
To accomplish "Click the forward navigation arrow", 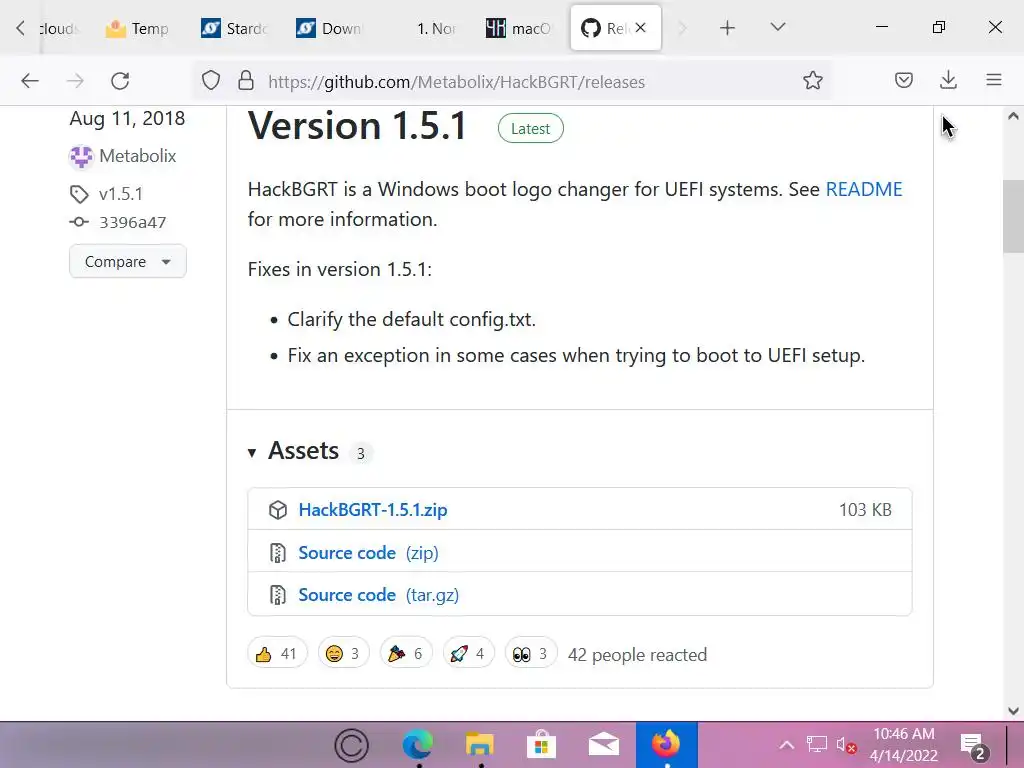I will point(75,81).
